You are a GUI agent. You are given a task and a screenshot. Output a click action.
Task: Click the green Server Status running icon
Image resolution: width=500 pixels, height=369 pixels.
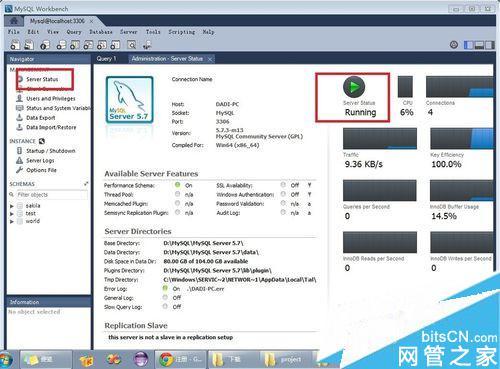coord(354,87)
